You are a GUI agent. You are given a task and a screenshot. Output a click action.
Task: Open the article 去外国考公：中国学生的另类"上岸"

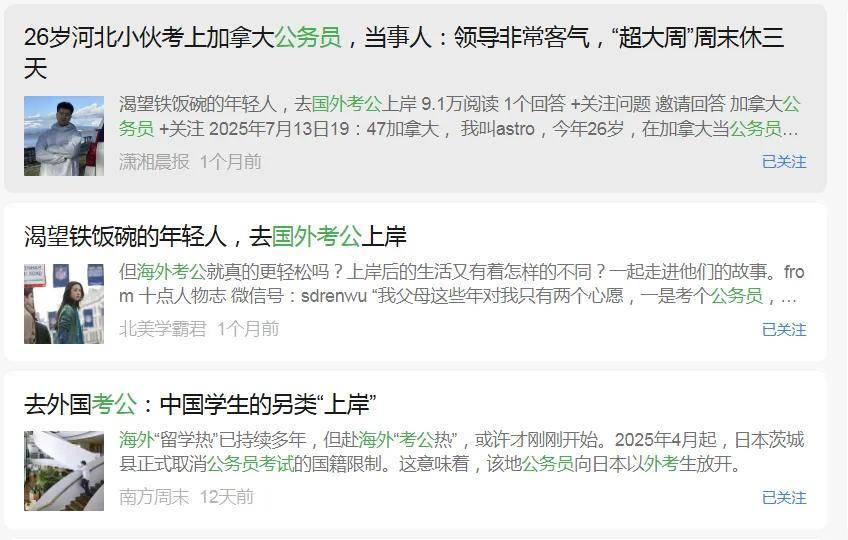(x=200, y=404)
